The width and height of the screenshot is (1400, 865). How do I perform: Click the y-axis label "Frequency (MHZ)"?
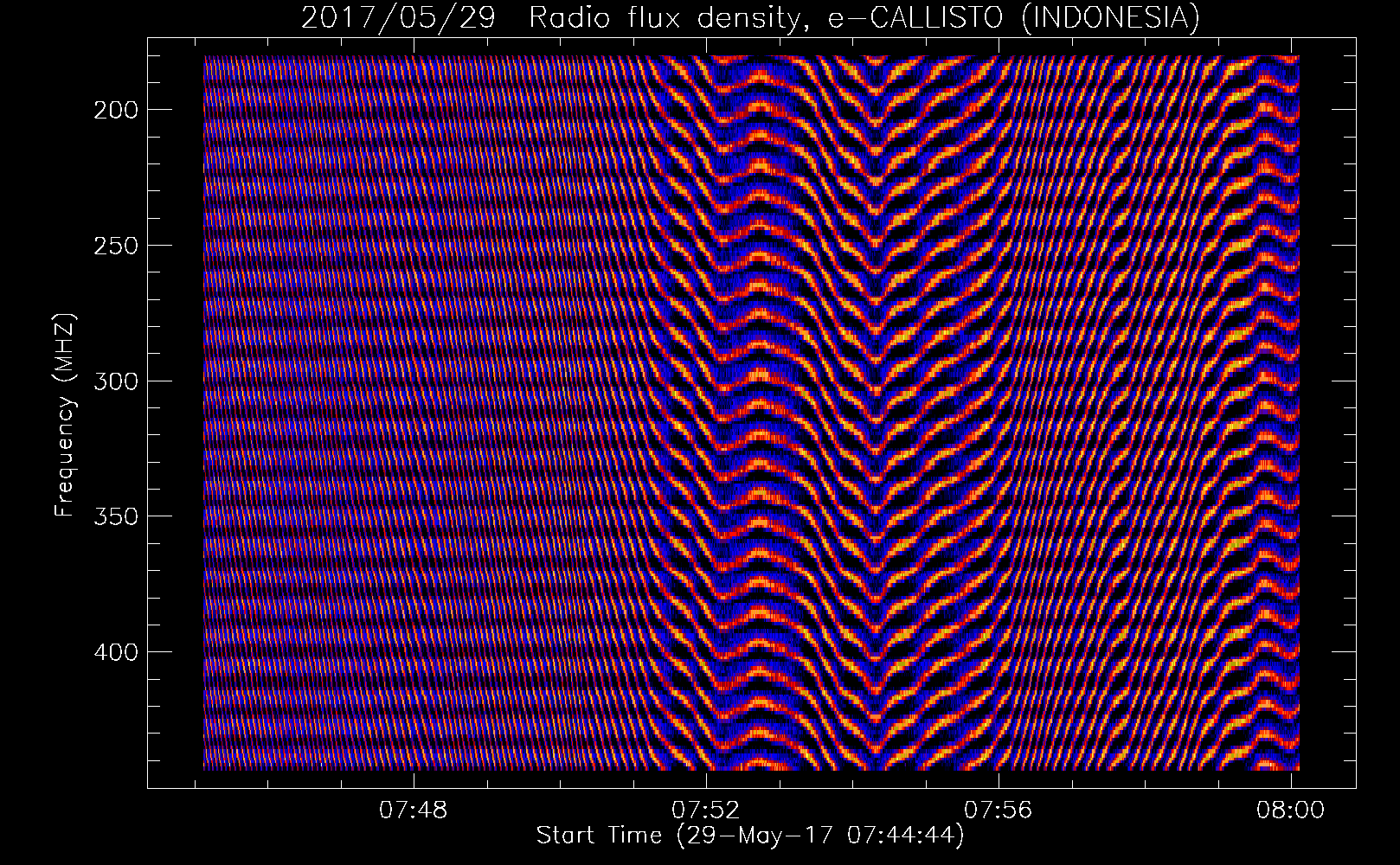[65, 415]
